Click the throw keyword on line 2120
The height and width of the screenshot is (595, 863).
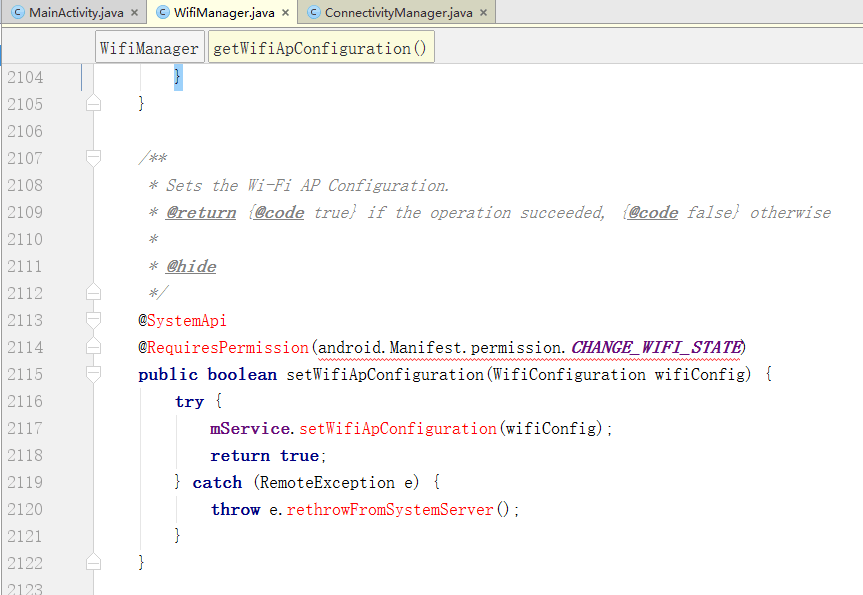[236, 509]
